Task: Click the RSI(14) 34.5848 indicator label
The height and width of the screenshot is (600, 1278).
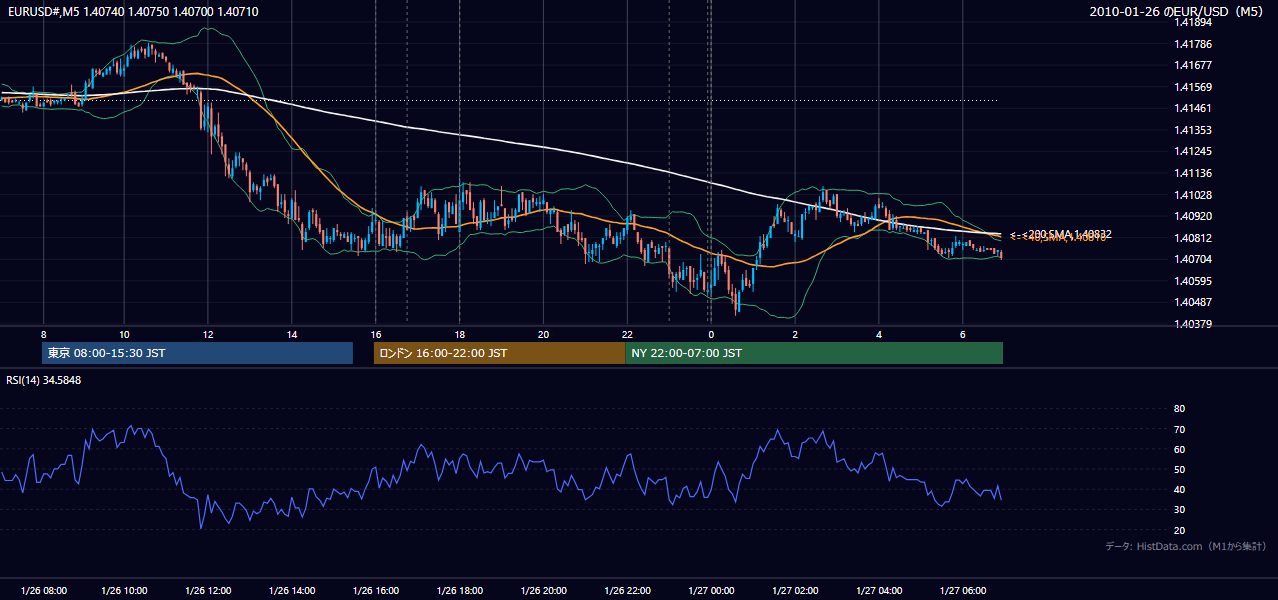Action: click(43, 380)
